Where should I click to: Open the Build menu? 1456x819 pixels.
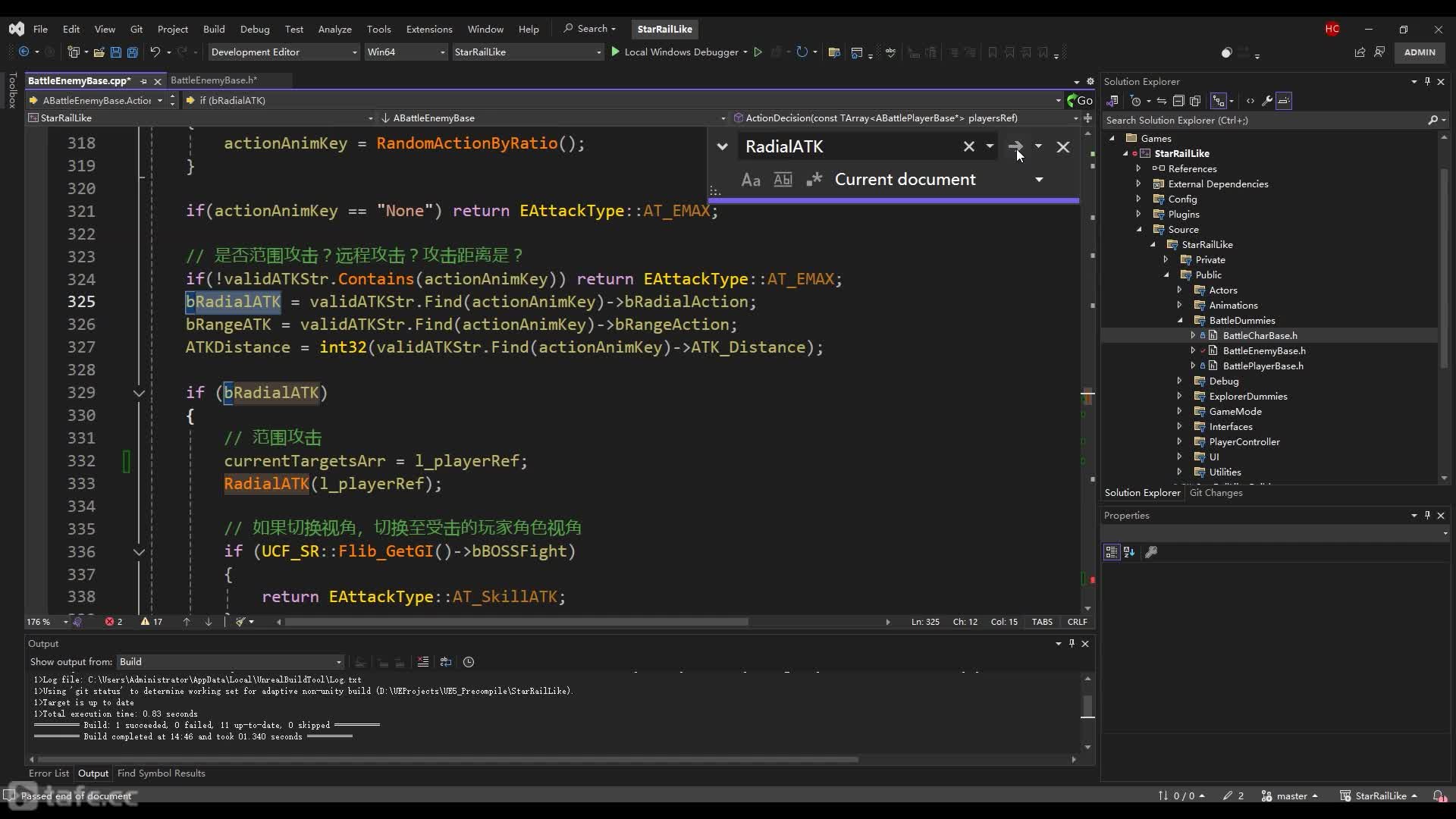pos(214,29)
